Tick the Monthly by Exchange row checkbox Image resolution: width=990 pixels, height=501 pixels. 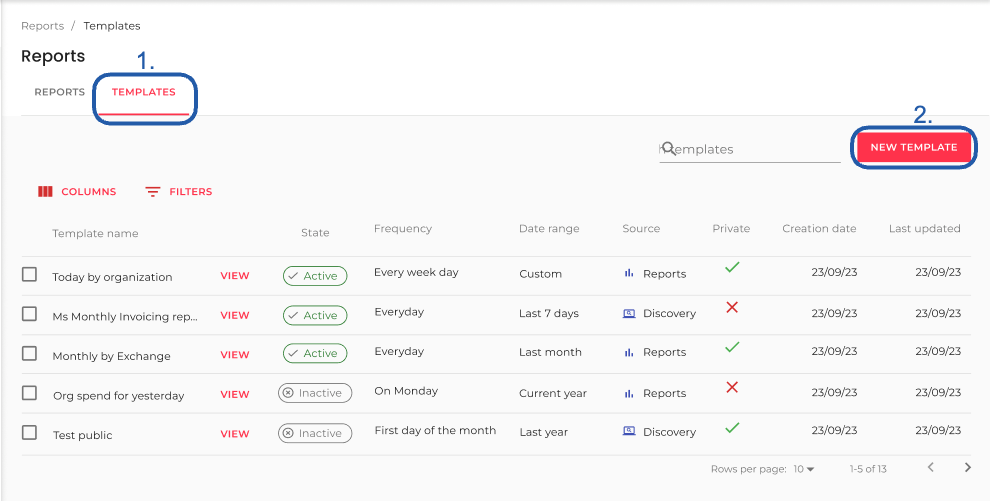30,354
